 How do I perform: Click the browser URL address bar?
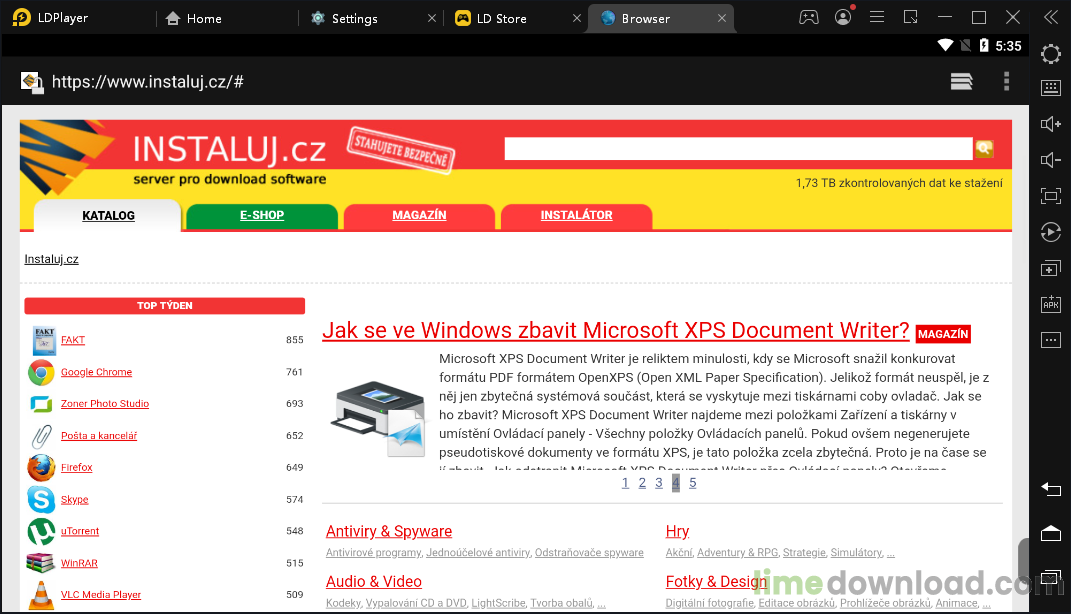click(x=148, y=82)
